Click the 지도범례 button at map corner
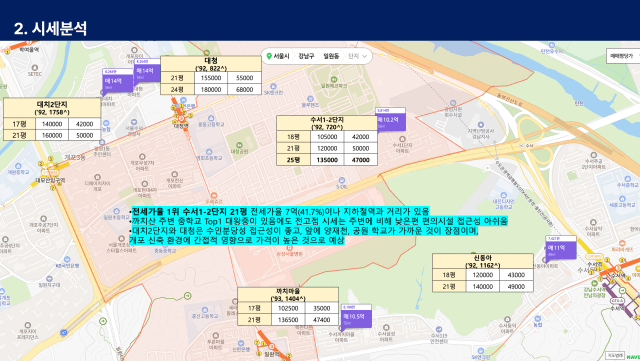640x361 pixels. pyautogui.click(x=616, y=356)
